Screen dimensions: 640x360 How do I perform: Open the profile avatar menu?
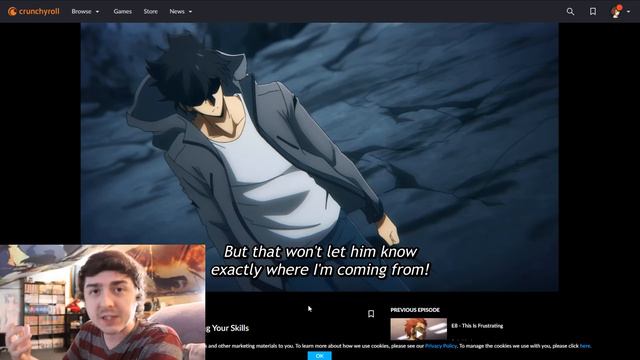coord(616,11)
